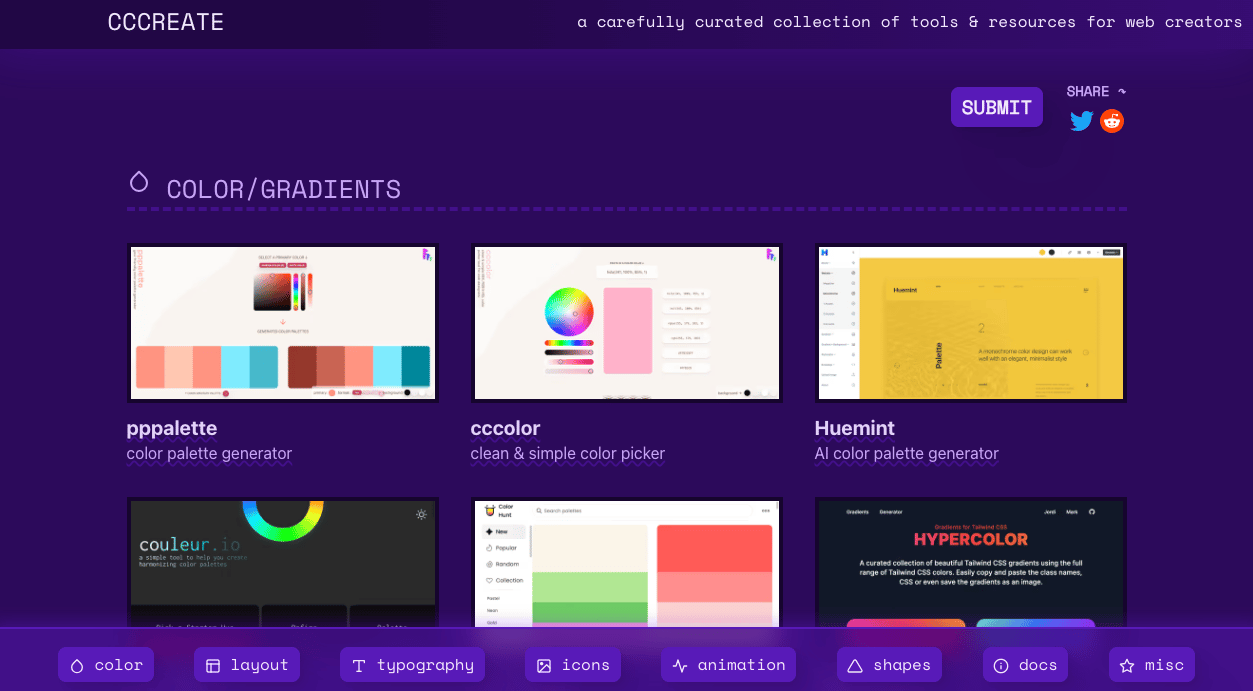The width and height of the screenshot is (1253, 691).
Task: Open the Color Hunt preview thumbnail
Action: [x=627, y=563]
